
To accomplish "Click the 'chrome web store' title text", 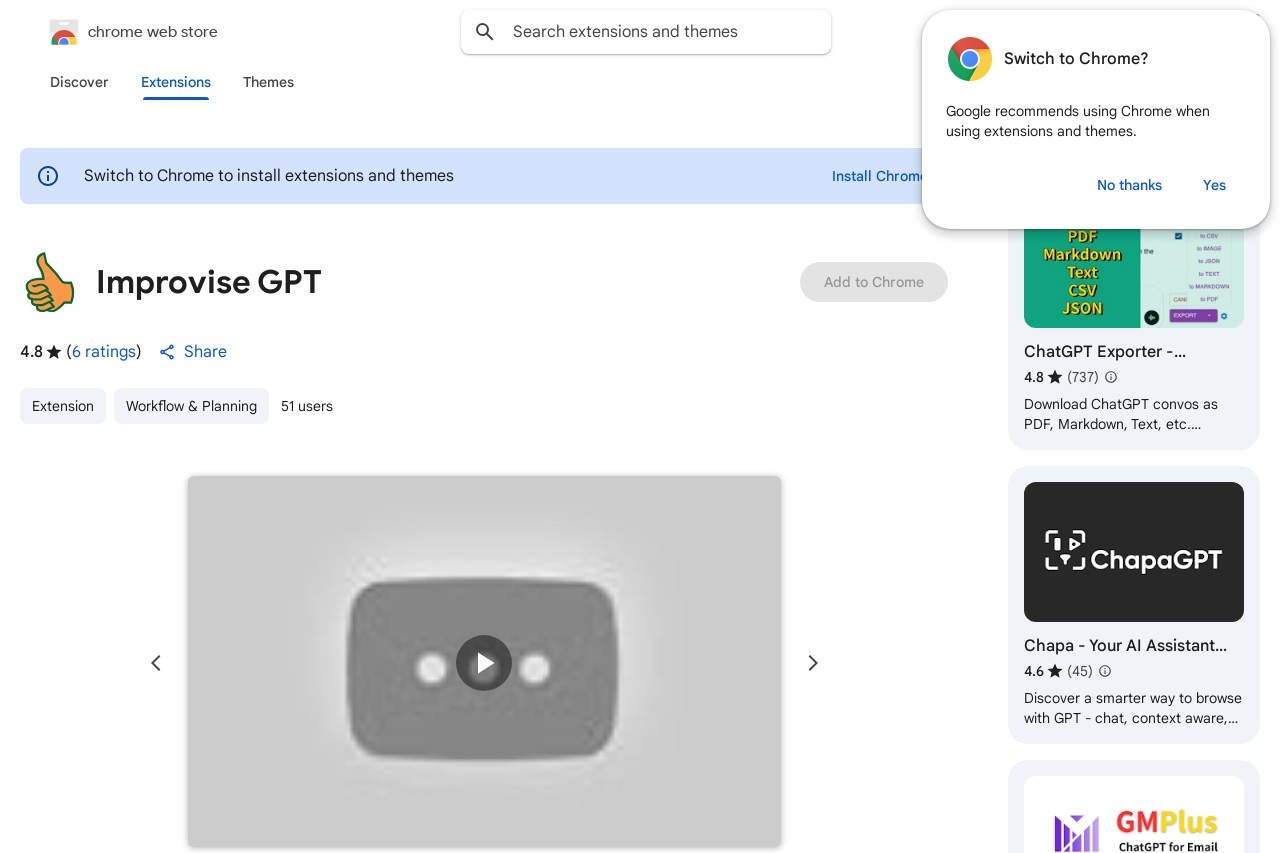I will (x=153, y=32).
